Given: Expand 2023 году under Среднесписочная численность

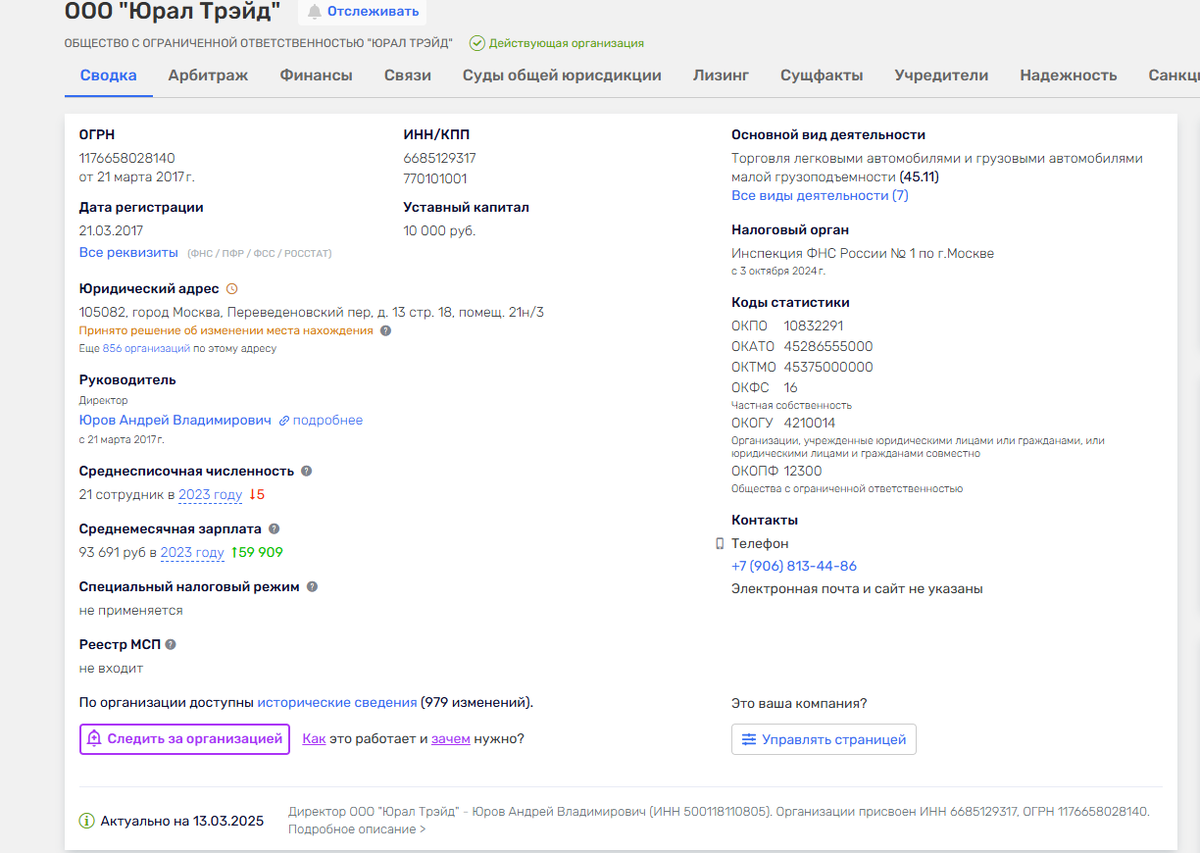Looking at the screenshot, I should 210,495.
